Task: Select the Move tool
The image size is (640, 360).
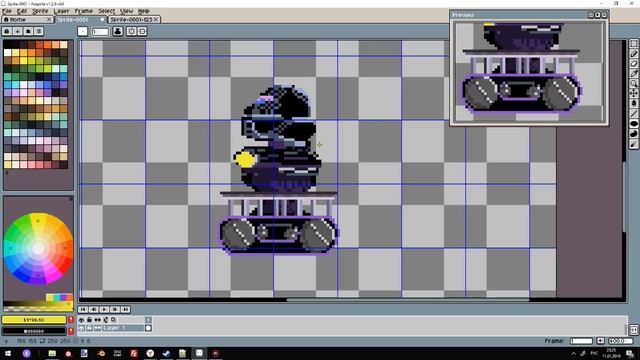Action: tap(634, 93)
